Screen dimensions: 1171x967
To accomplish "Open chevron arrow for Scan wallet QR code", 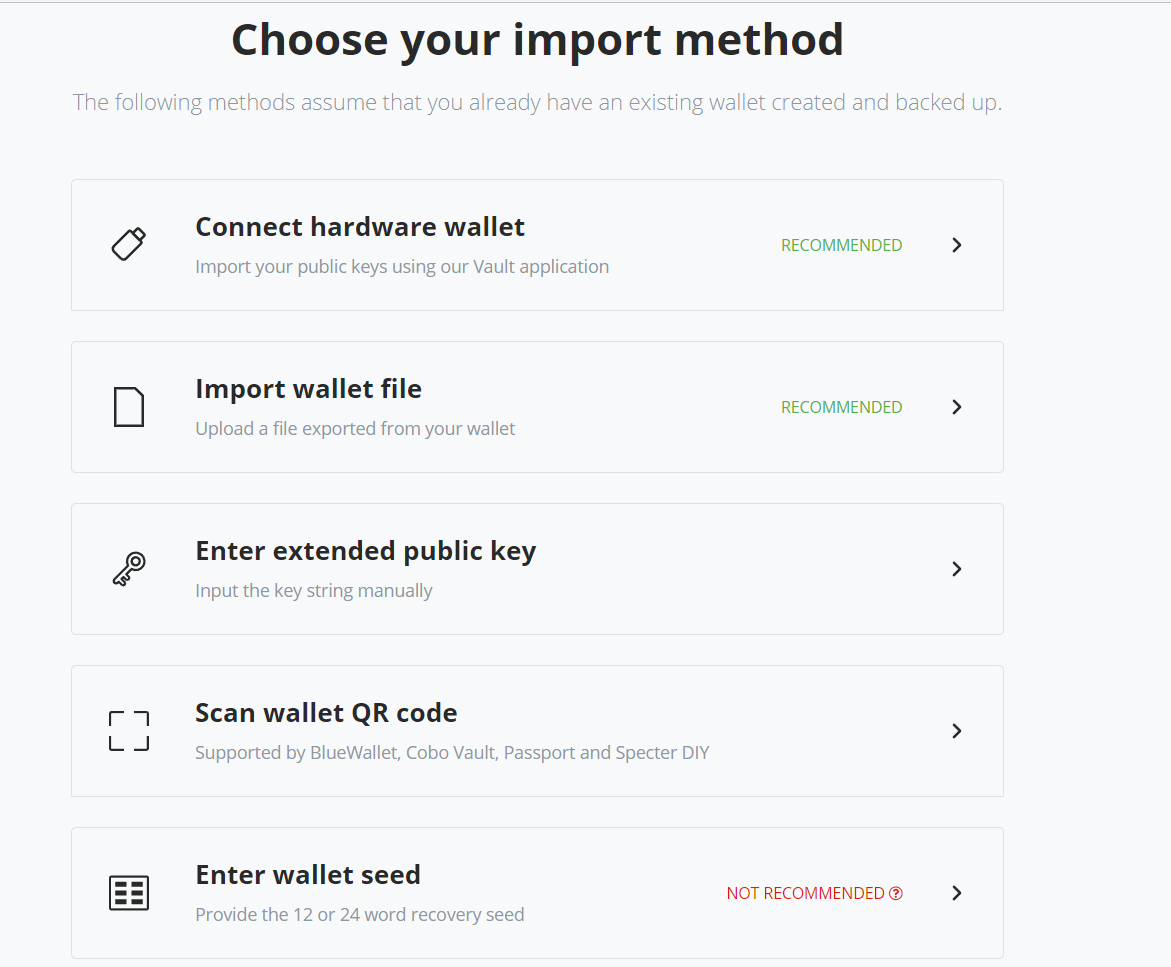I will point(957,731).
